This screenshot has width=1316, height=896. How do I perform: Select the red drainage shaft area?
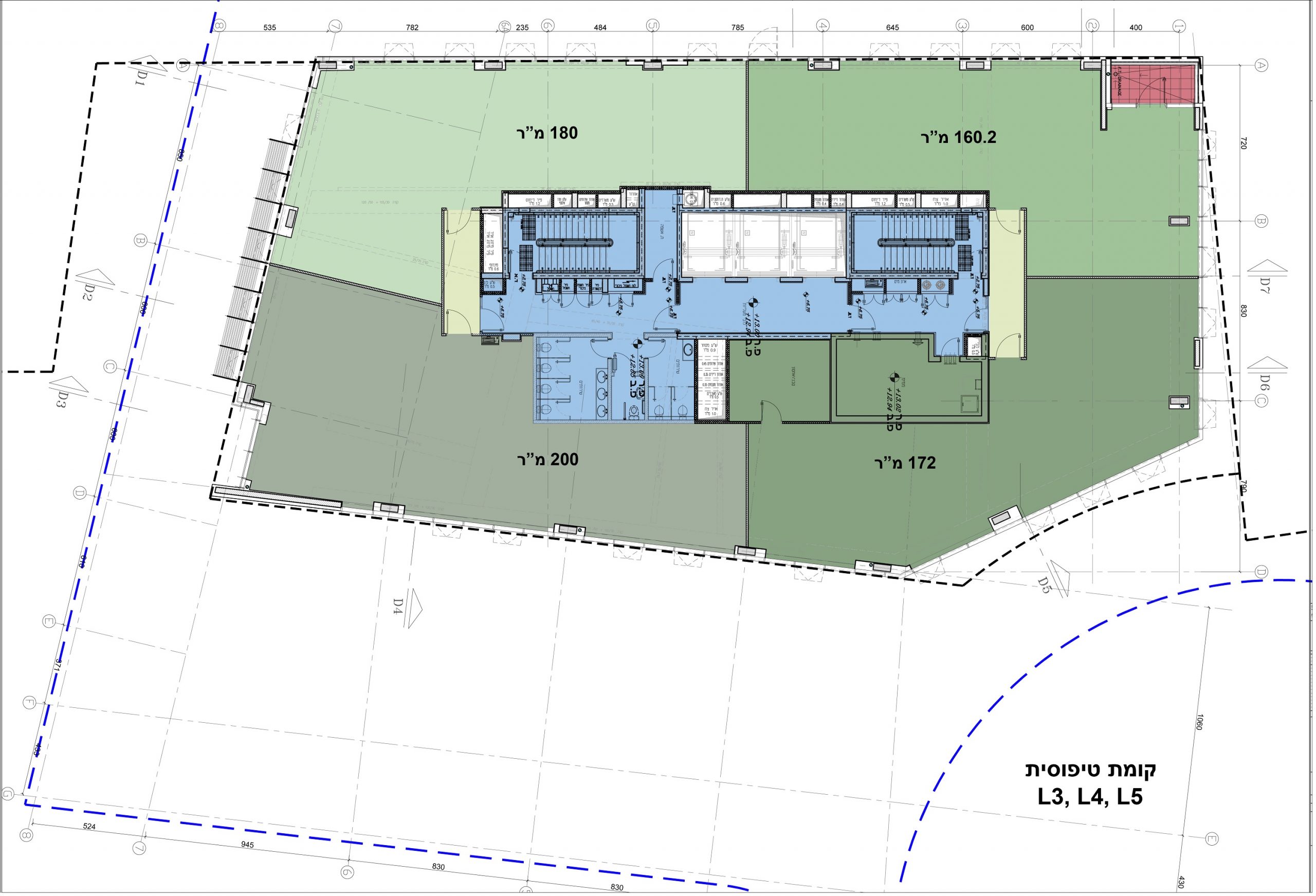point(1152,85)
